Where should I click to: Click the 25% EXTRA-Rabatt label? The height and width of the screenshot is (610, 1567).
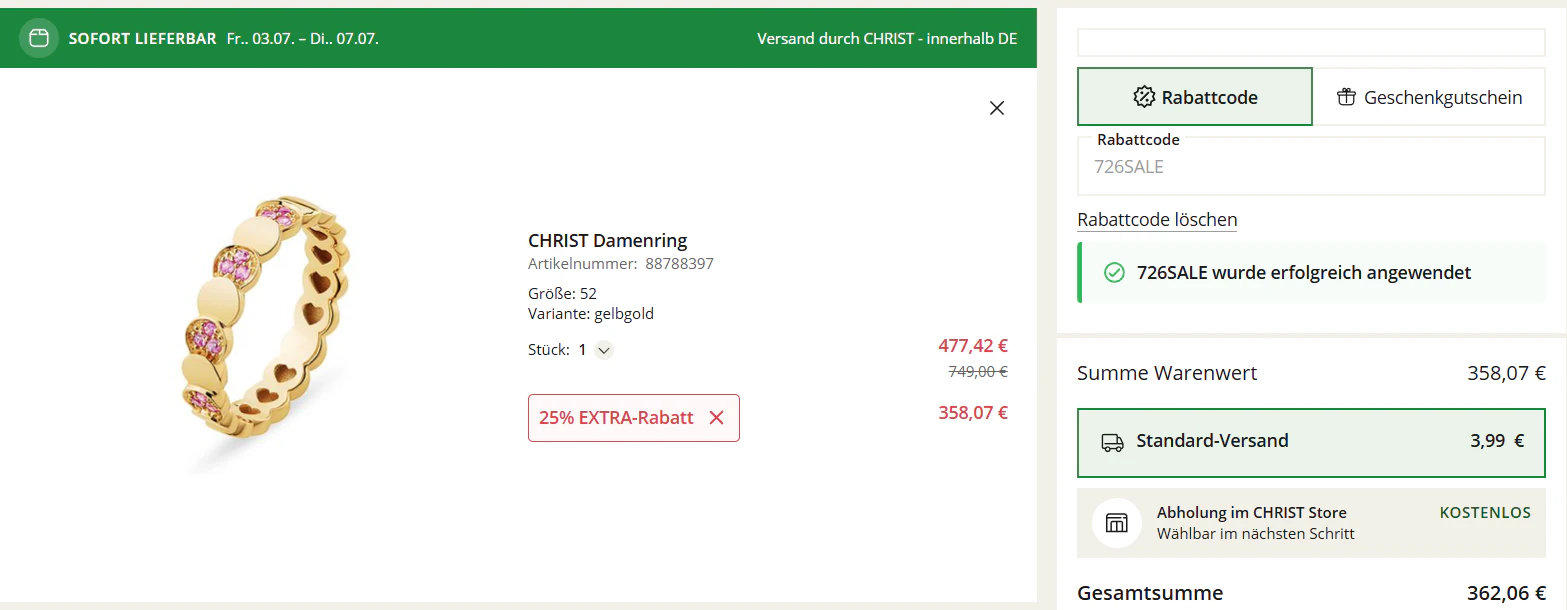pyautogui.click(x=616, y=418)
